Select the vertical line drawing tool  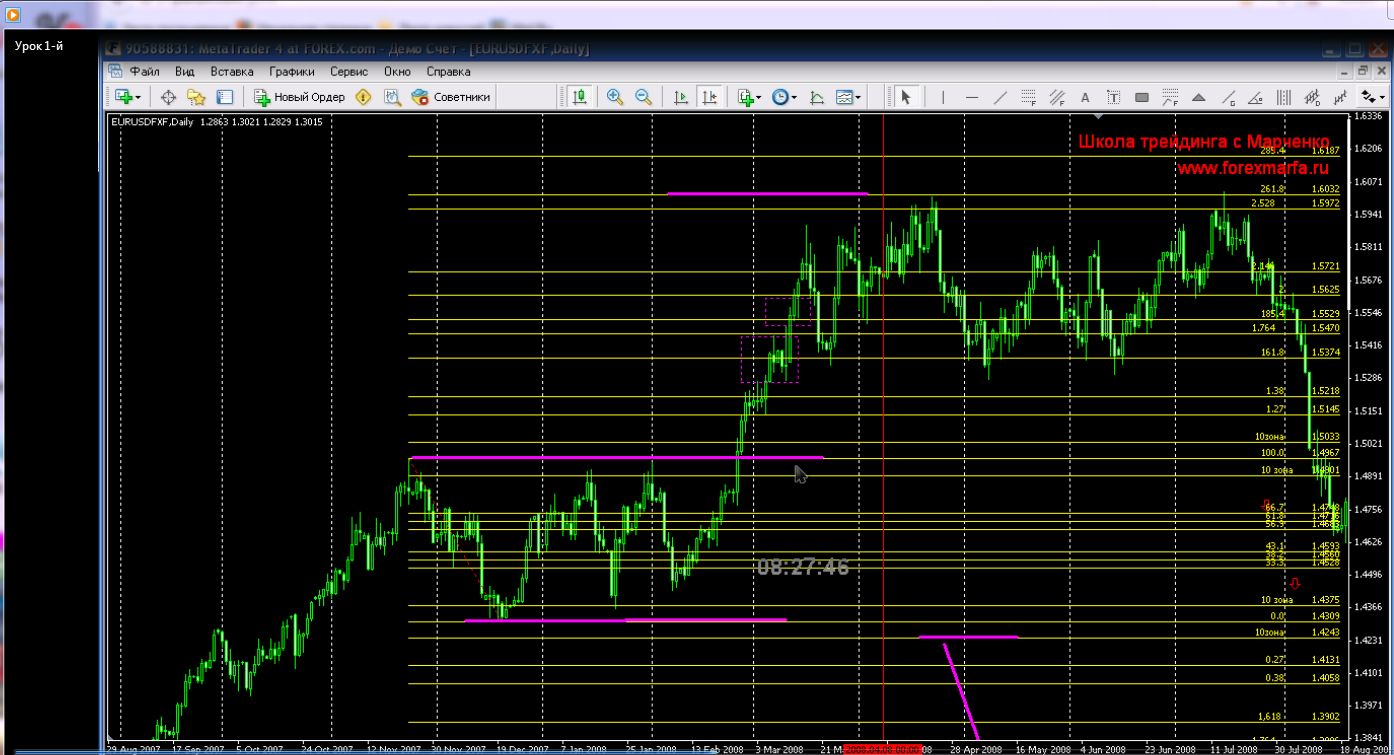click(942, 97)
